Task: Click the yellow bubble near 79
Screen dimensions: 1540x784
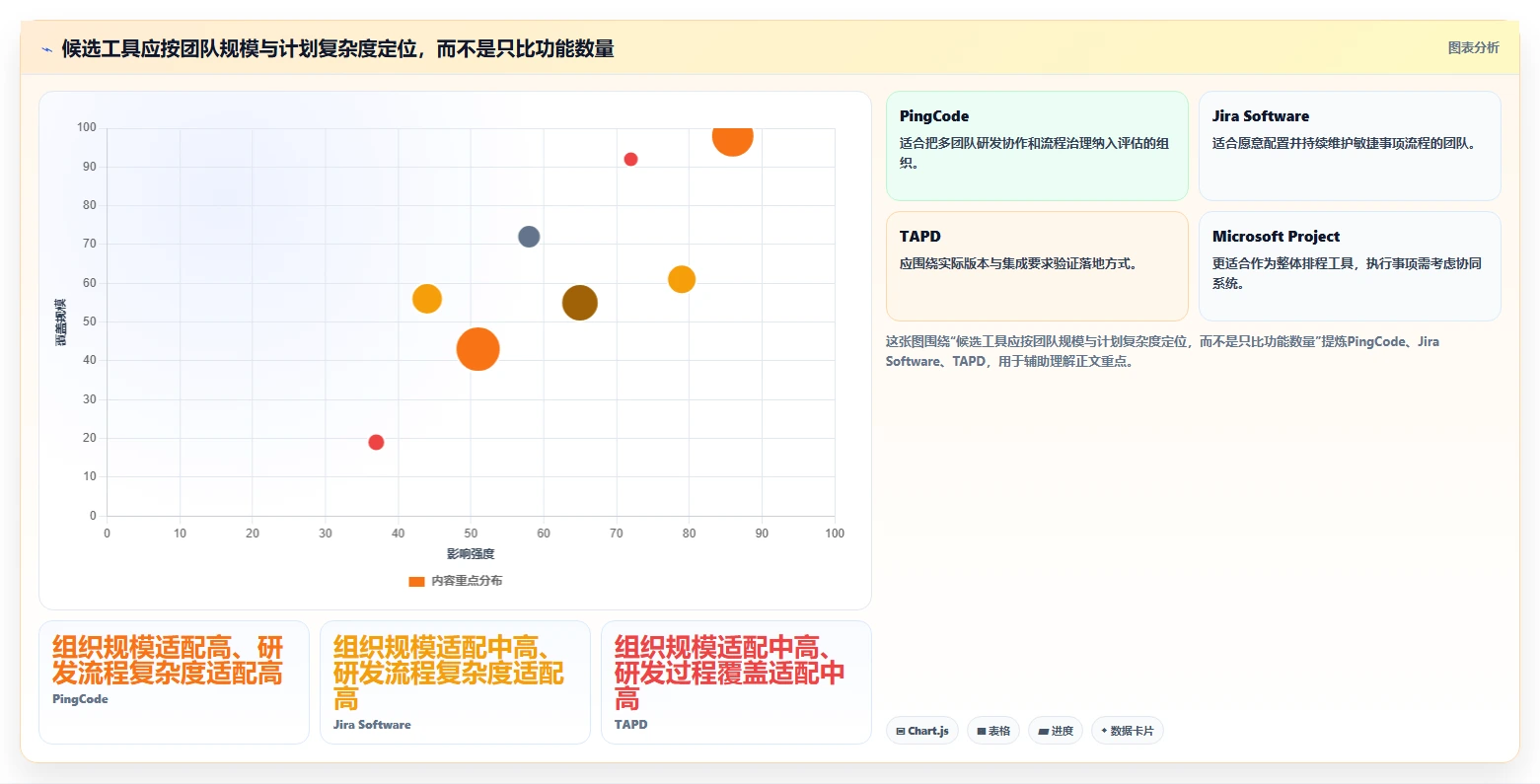Action: pyautogui.click(x=682, y=279)
